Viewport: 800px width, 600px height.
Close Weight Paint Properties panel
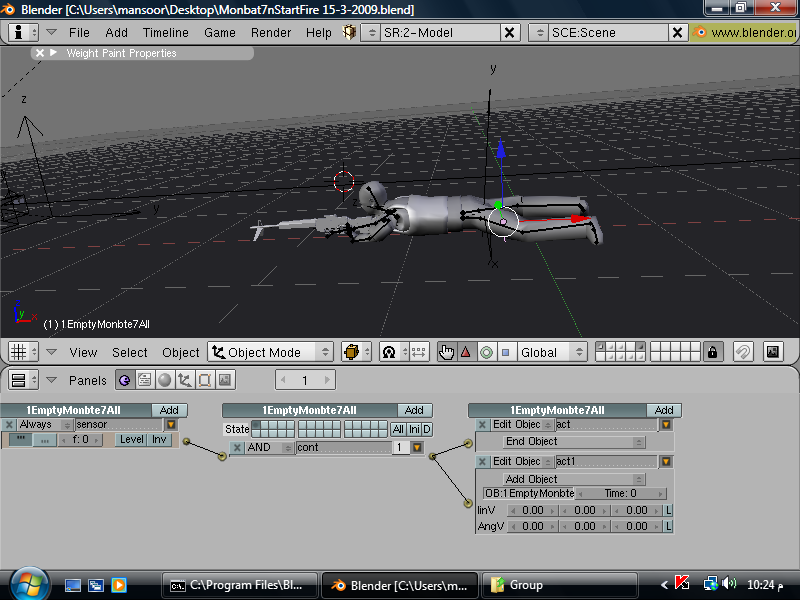coord(40,53)
